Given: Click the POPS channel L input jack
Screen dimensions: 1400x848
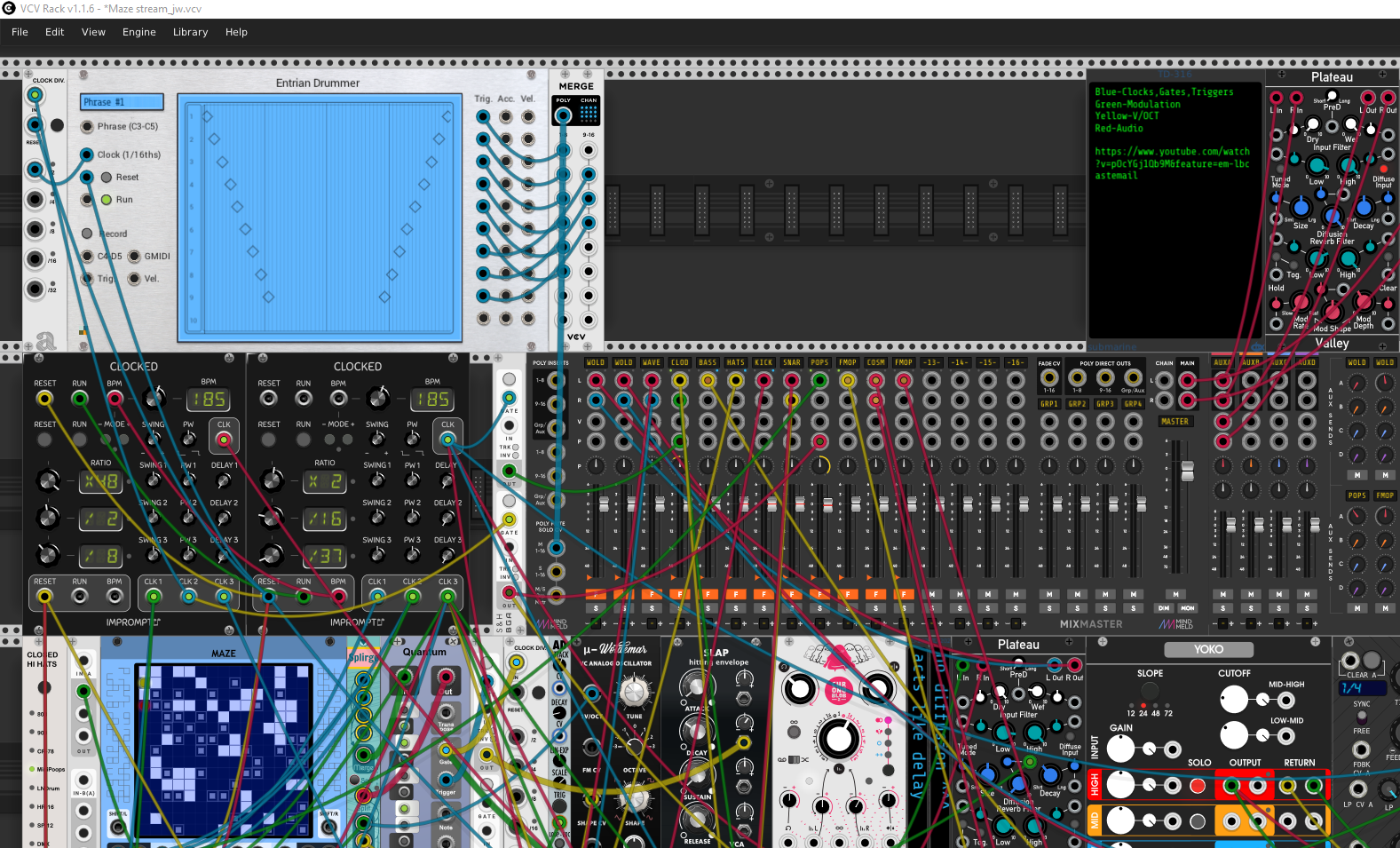Looking at the screenshot, I should (x=819, y=381).
